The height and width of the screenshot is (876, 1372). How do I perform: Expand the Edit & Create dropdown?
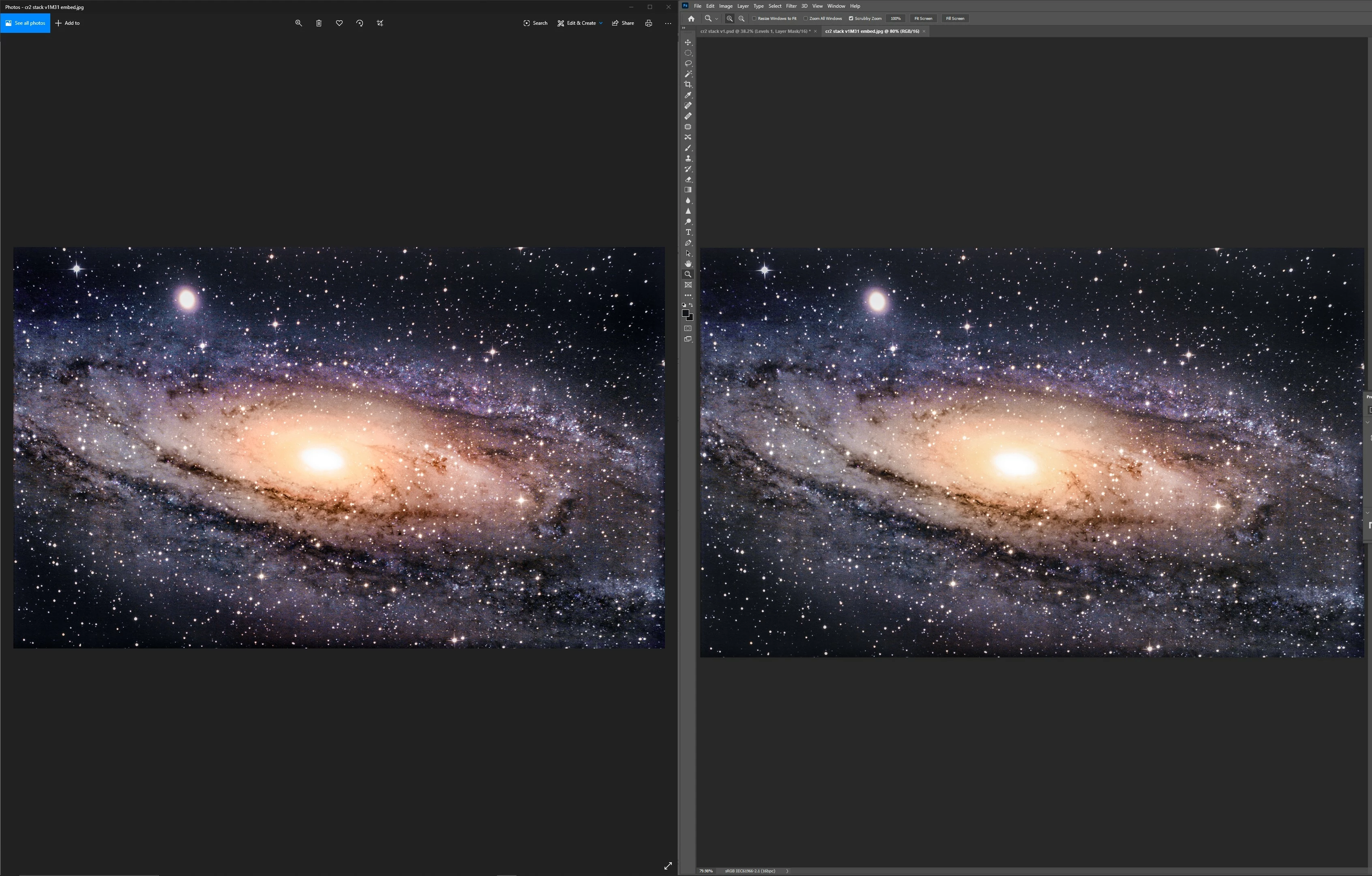[600, 24]
